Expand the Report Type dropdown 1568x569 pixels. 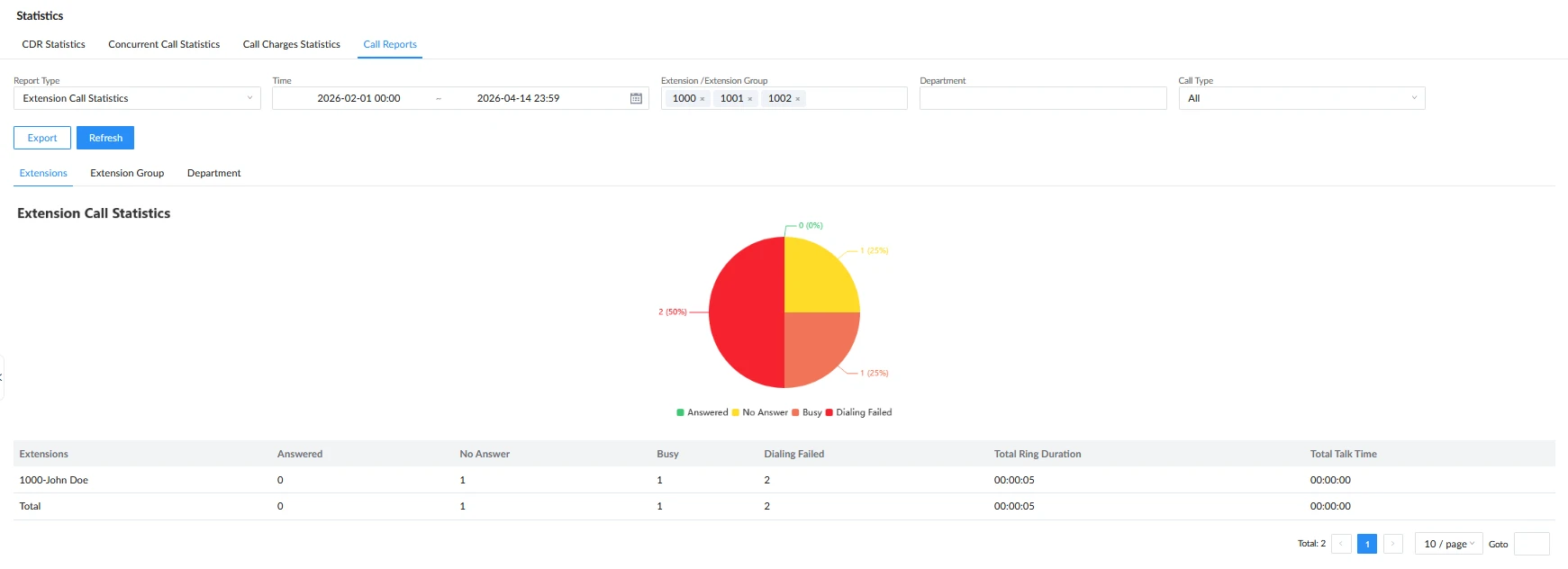coord(137,98)
